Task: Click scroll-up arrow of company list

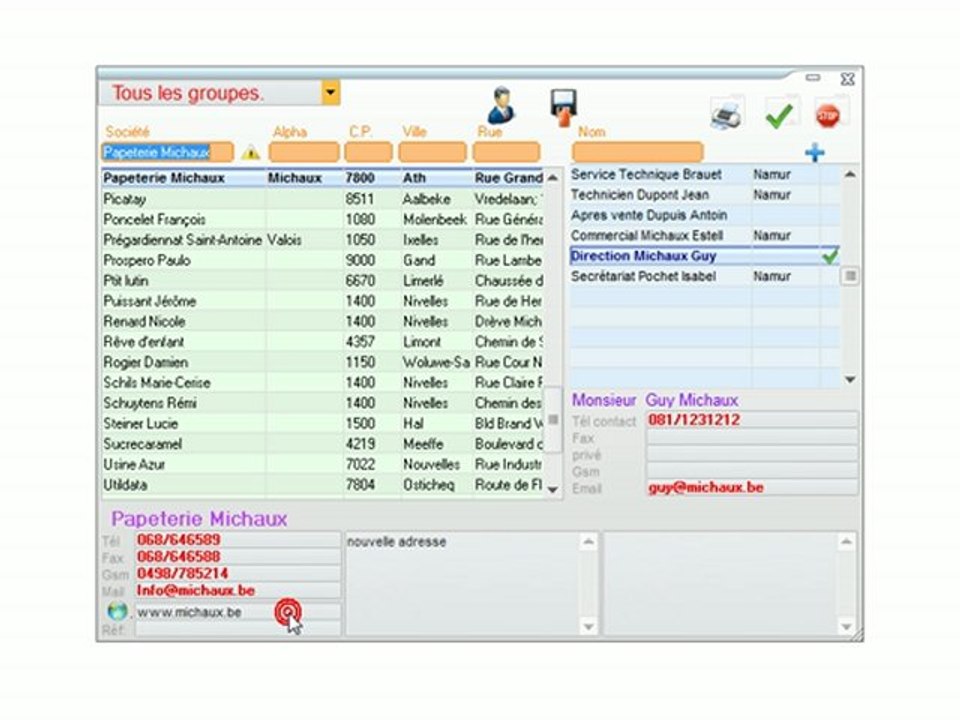Action: tap(553, 178)
